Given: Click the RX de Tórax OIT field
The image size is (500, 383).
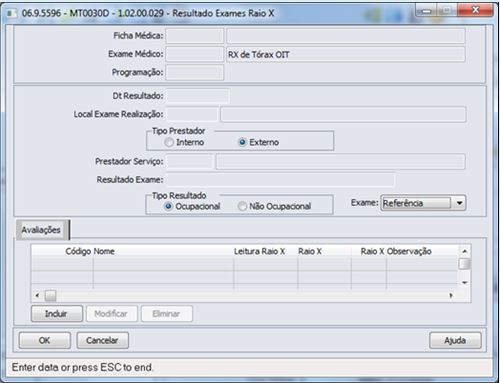Looking at the screenshot, I should pos(346,54).
